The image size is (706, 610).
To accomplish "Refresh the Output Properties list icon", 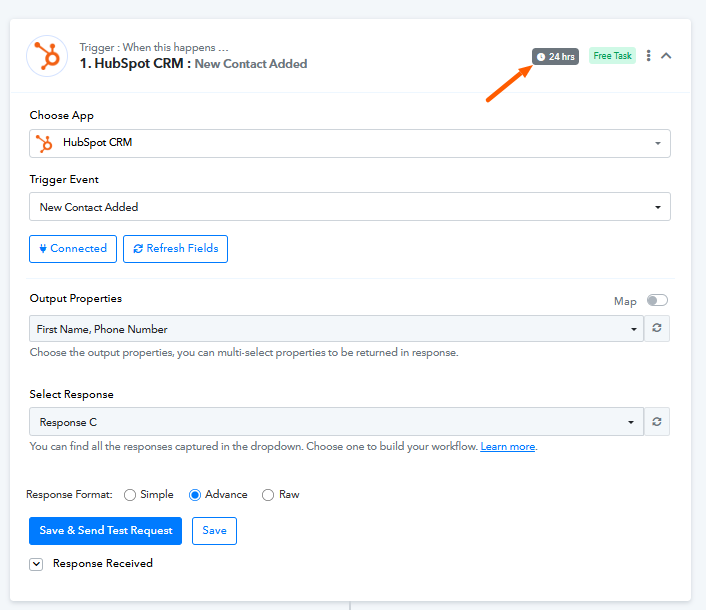I will tap(657, 329).
